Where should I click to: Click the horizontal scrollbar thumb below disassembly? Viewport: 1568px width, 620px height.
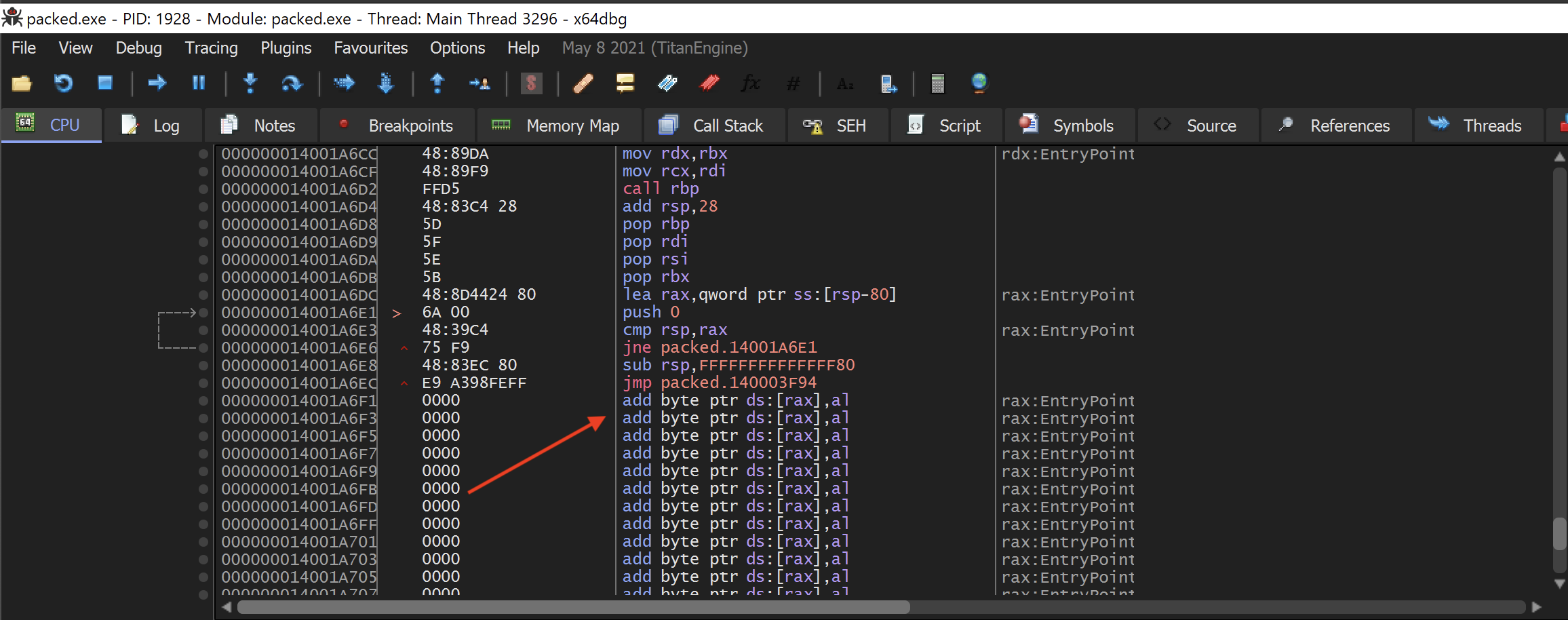(x=573, y=607)
